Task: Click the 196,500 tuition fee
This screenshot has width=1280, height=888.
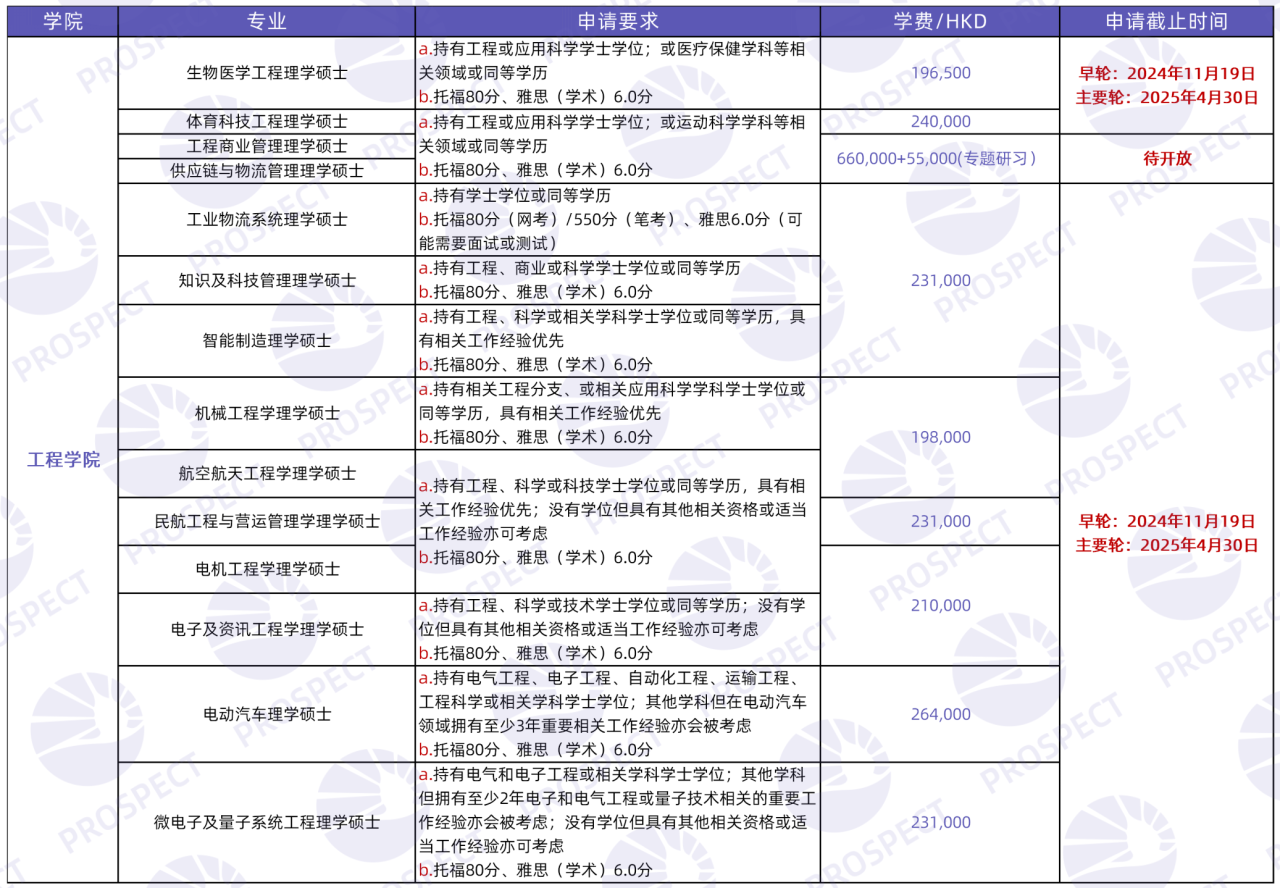Action: click(x=940, y=73)
